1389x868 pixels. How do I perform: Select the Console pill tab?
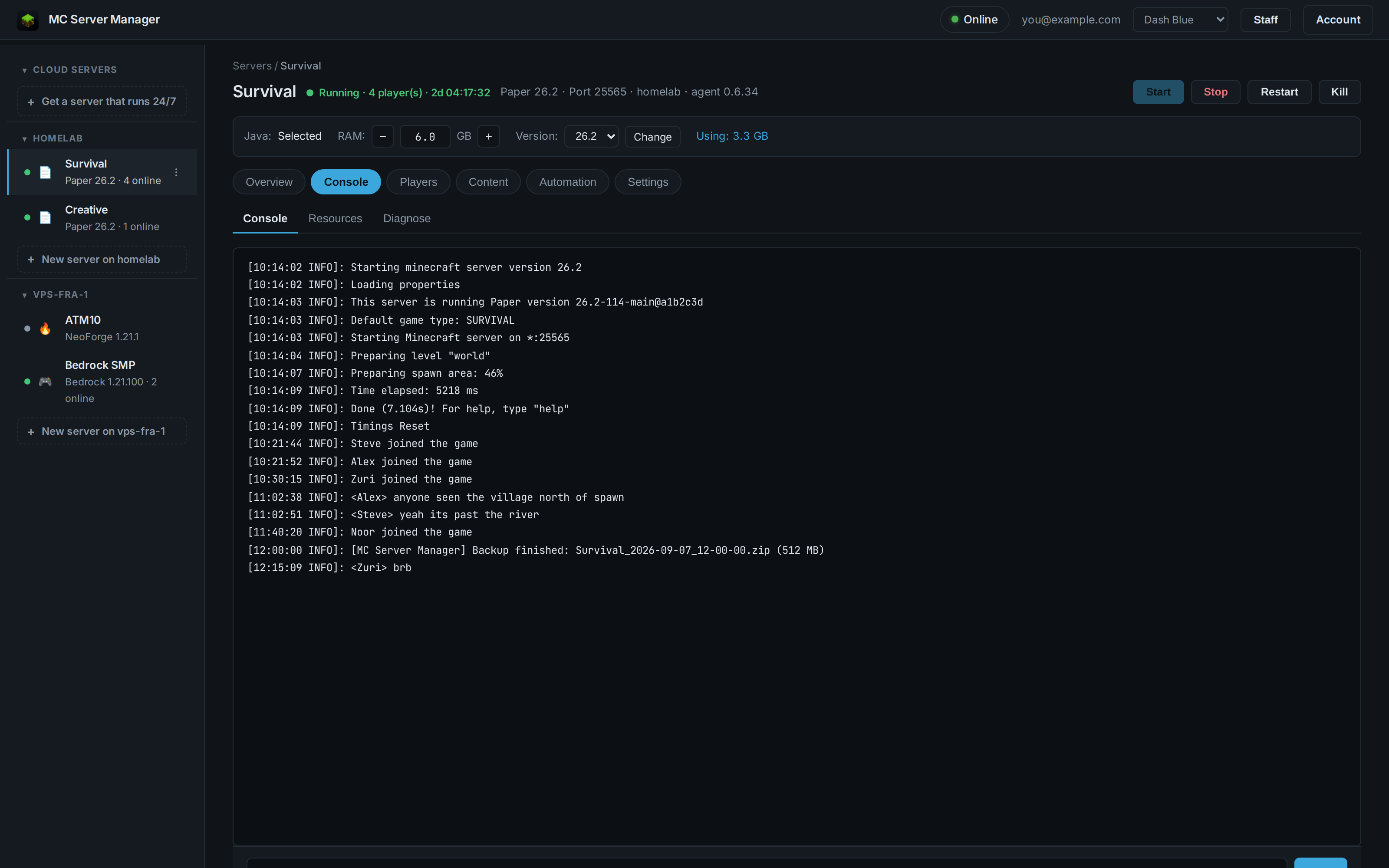coord(346,182)
